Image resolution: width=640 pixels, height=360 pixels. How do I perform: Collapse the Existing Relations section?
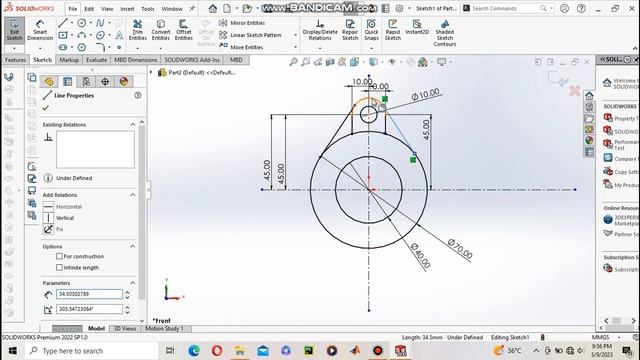pyautogui.click(x=133, y=124)
